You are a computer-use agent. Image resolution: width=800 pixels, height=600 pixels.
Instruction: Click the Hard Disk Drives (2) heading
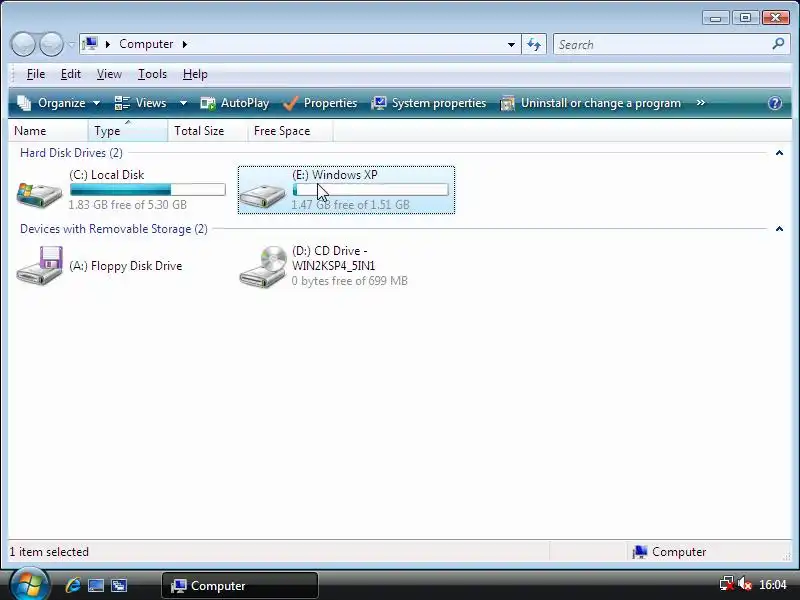coord(71,153)
